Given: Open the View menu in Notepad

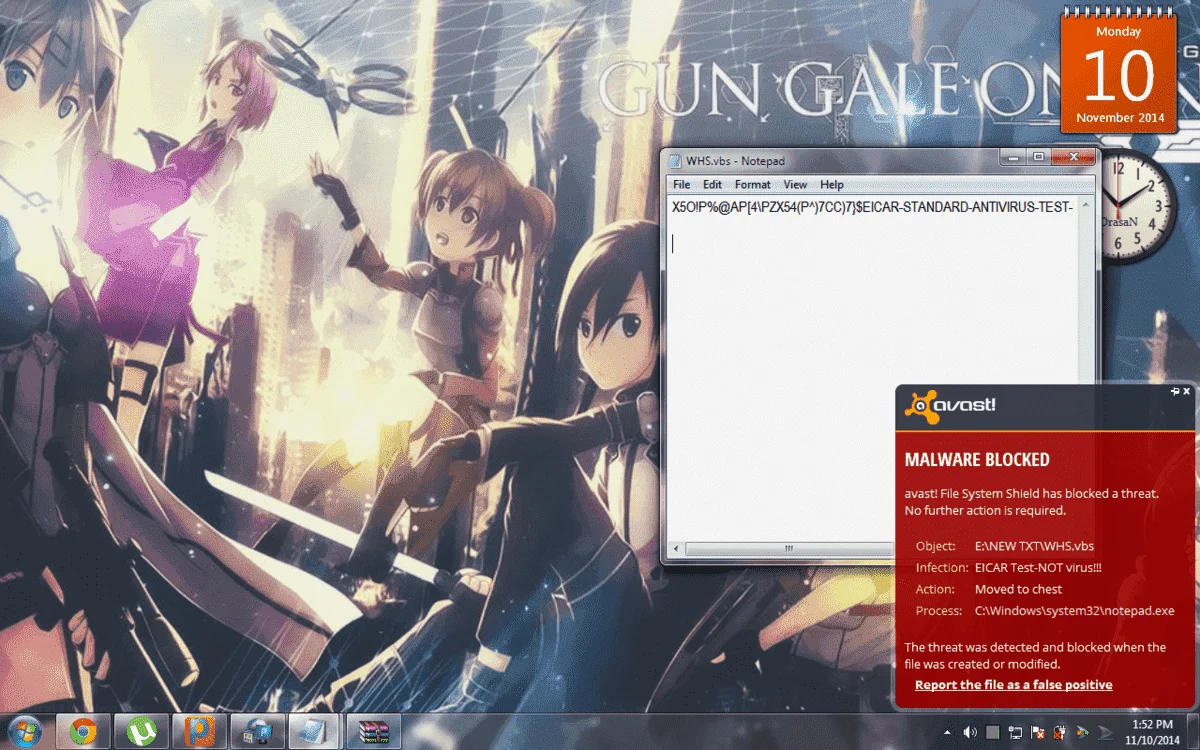Looking at the screenshot, I should (795, 184).
